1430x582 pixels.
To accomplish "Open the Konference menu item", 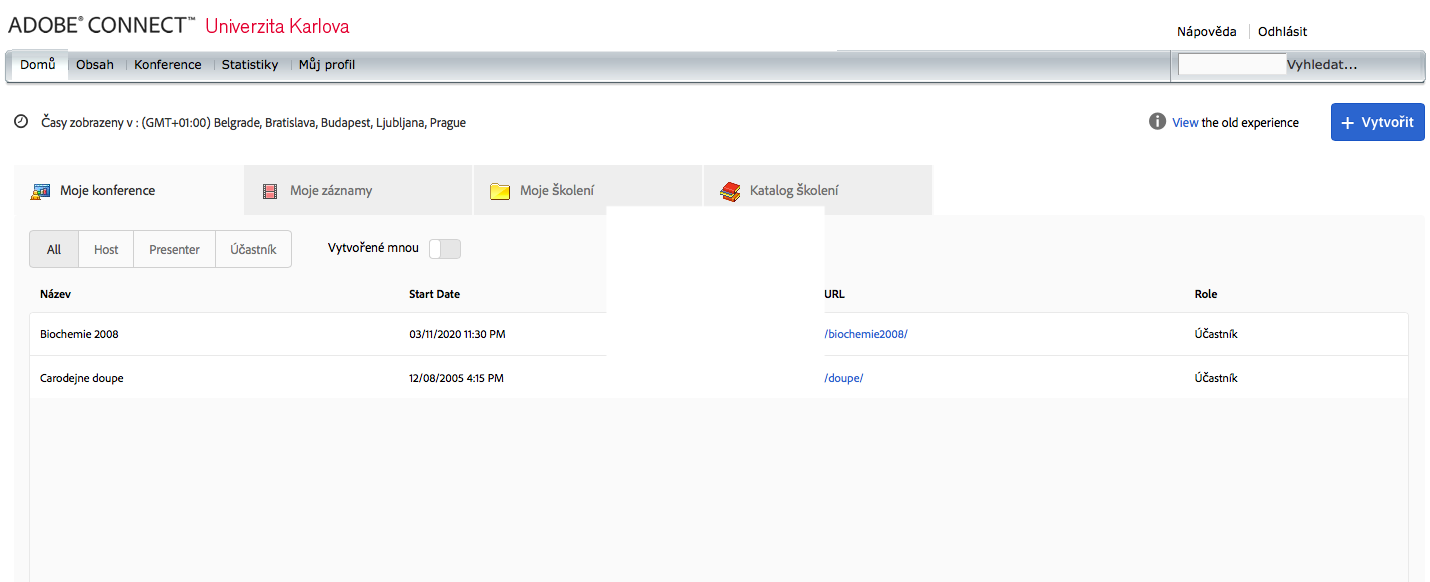I will click(x=168, y=65).
